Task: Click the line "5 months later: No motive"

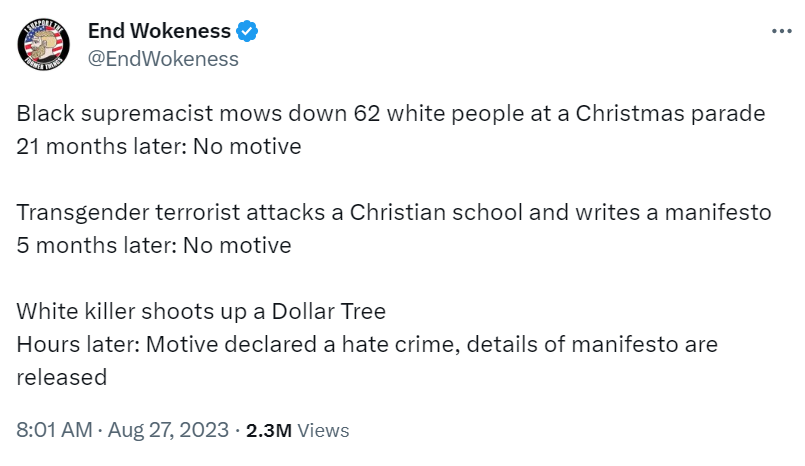Action: pos(154,245)
